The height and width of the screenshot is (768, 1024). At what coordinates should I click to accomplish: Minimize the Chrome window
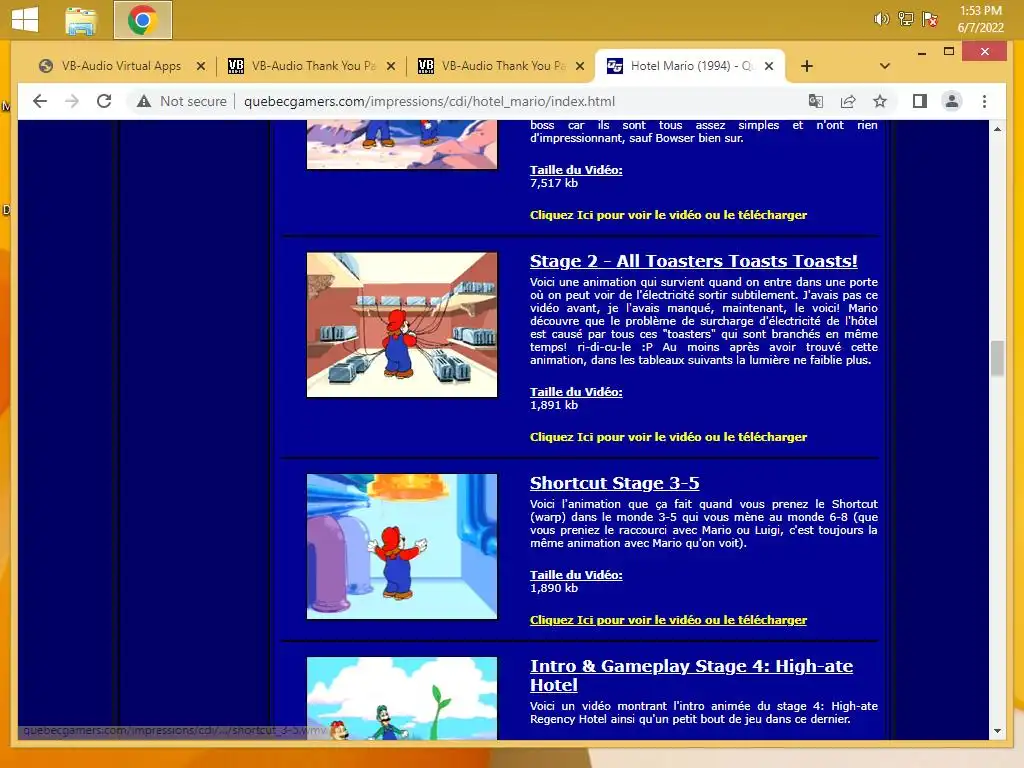tap(921, 52)
